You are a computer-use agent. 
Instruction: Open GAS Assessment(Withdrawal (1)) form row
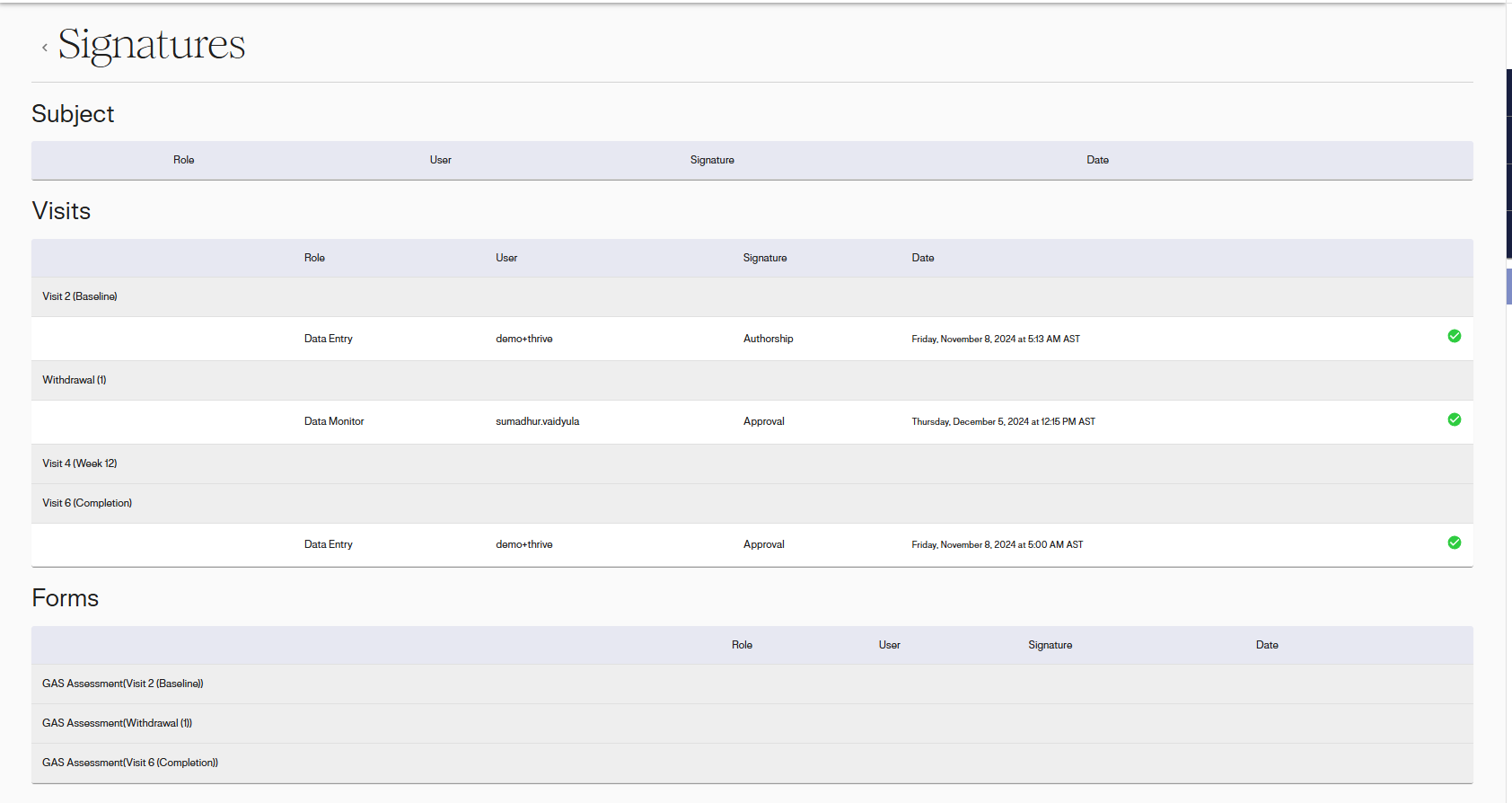(117, 723)
